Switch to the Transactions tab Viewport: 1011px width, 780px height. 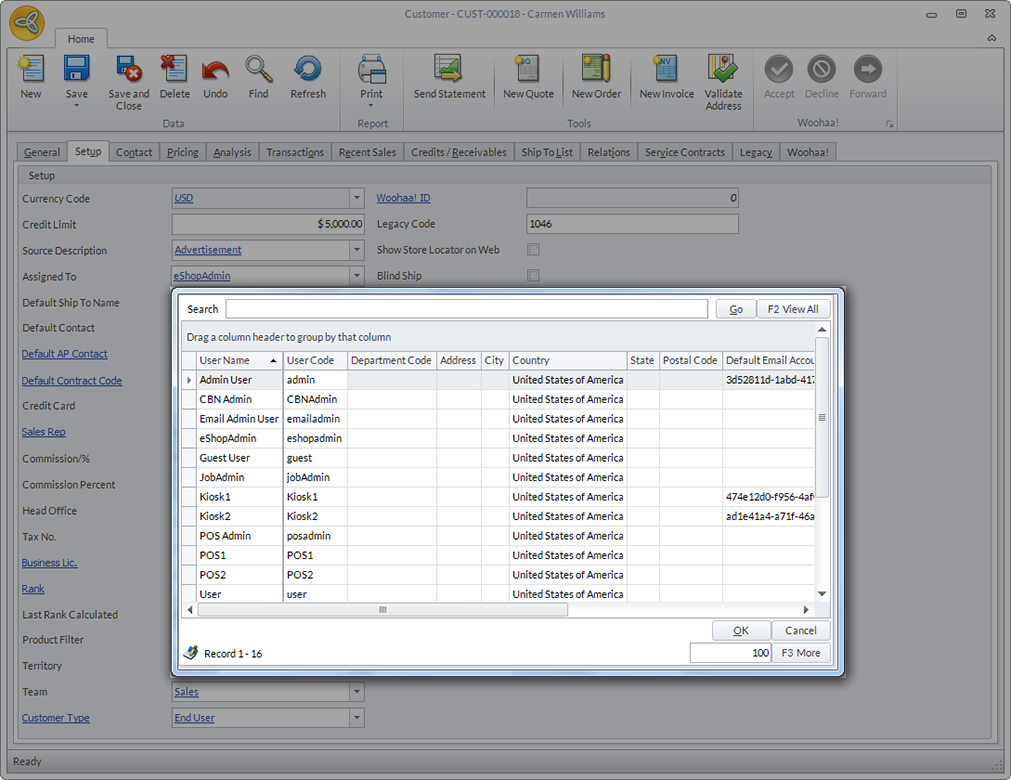click(294, 152)
